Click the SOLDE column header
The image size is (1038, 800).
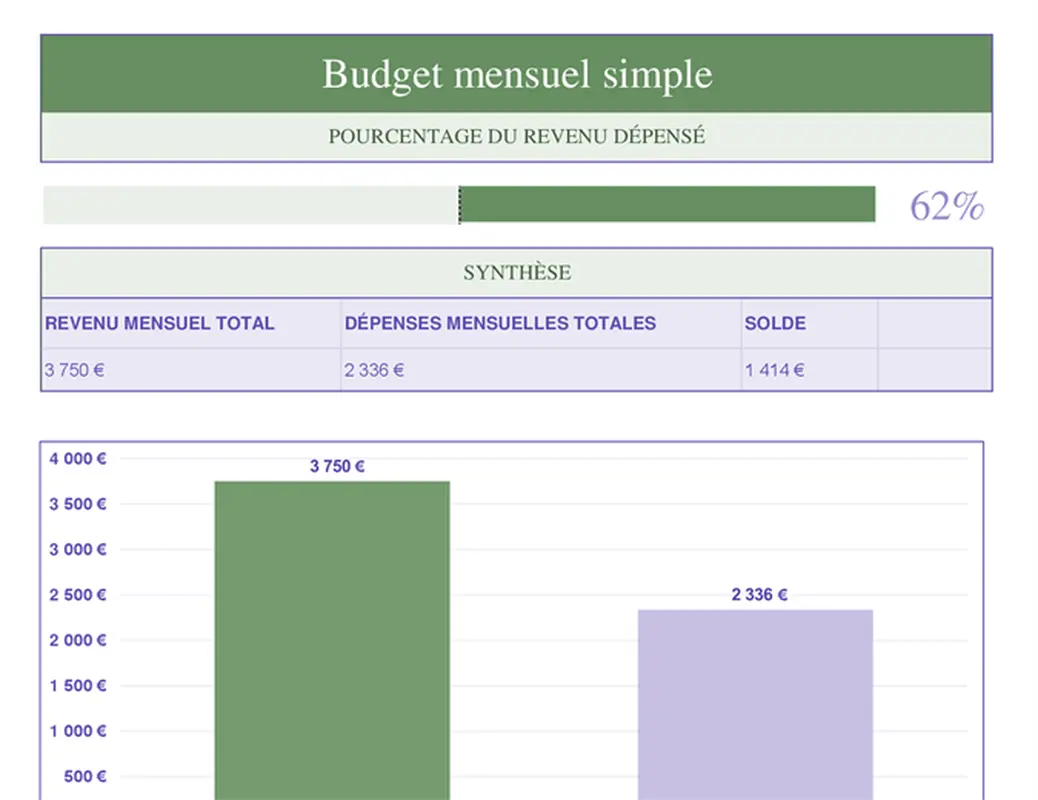tap(775, 323)
